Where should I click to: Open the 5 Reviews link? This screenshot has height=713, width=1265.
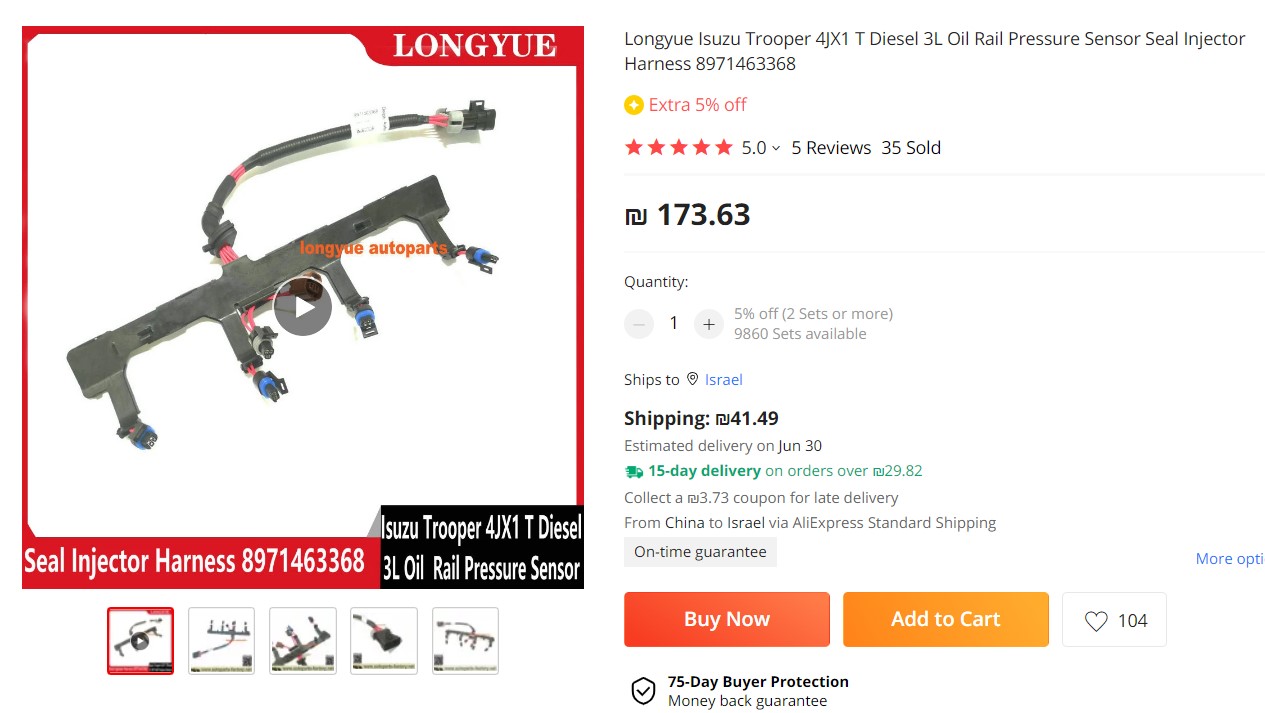coord(831,148)
